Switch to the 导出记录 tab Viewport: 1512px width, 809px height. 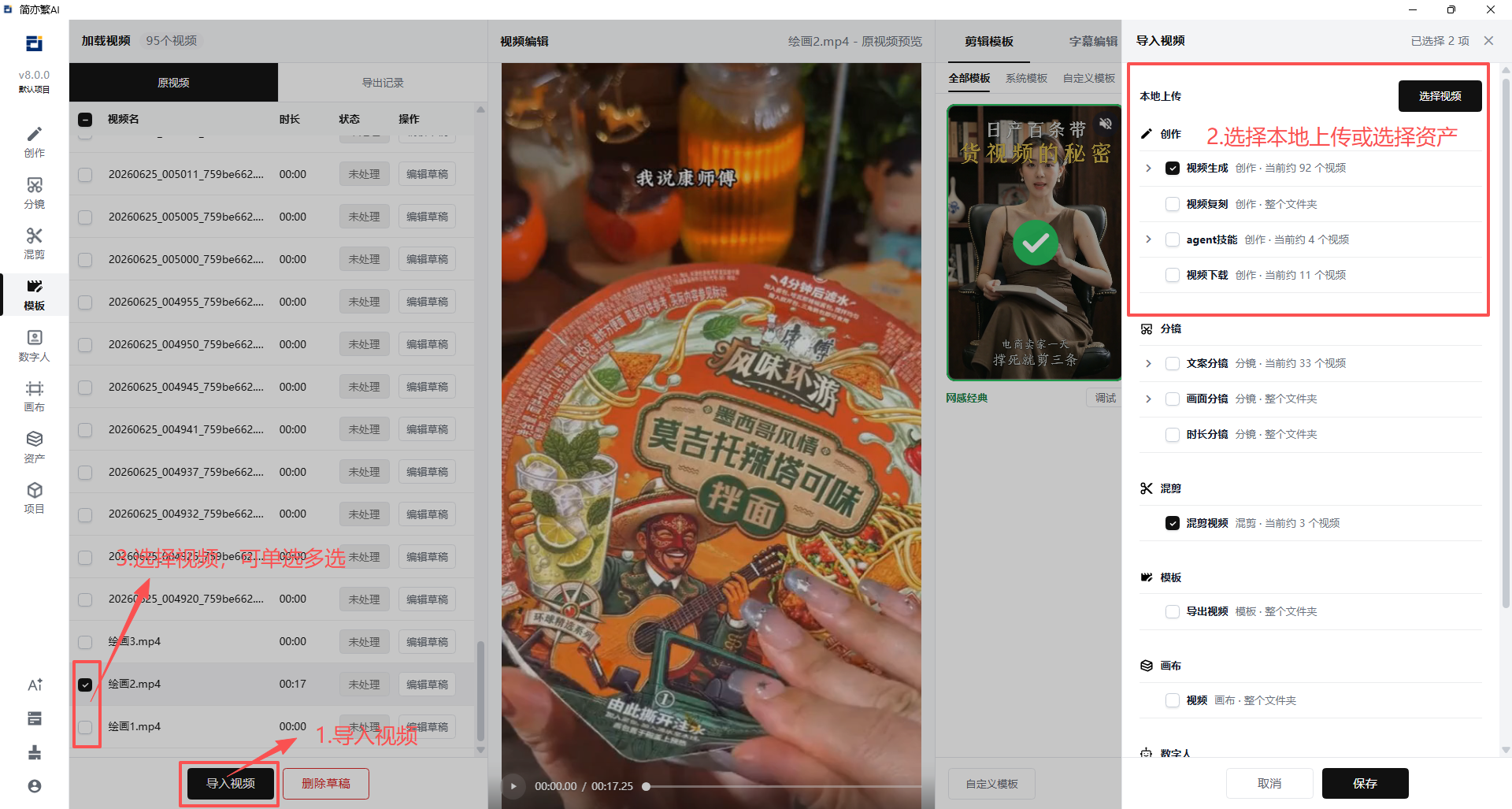(383, 83)
